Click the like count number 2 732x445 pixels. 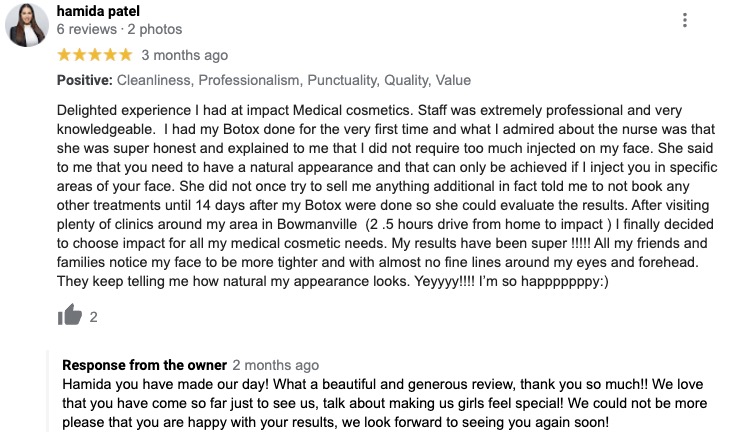coord(94,317)
